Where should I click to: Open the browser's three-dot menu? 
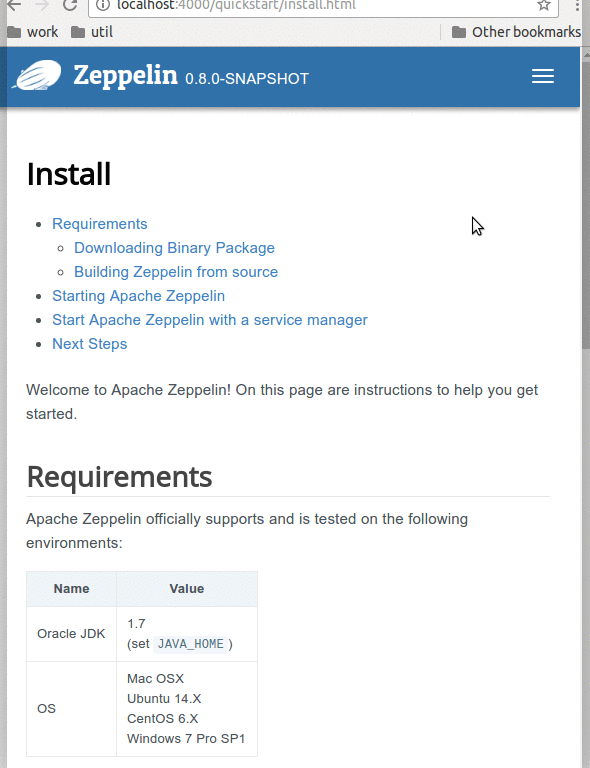pos(577,5)
